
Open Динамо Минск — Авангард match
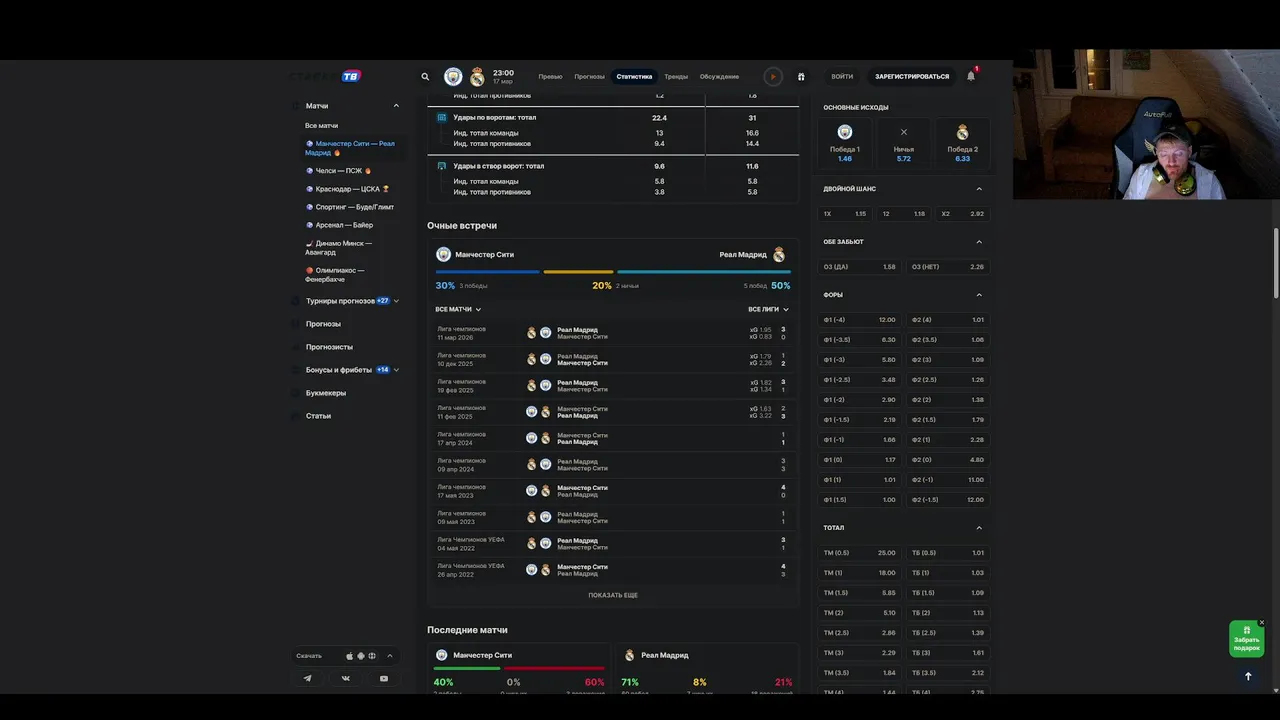point(340,248)
